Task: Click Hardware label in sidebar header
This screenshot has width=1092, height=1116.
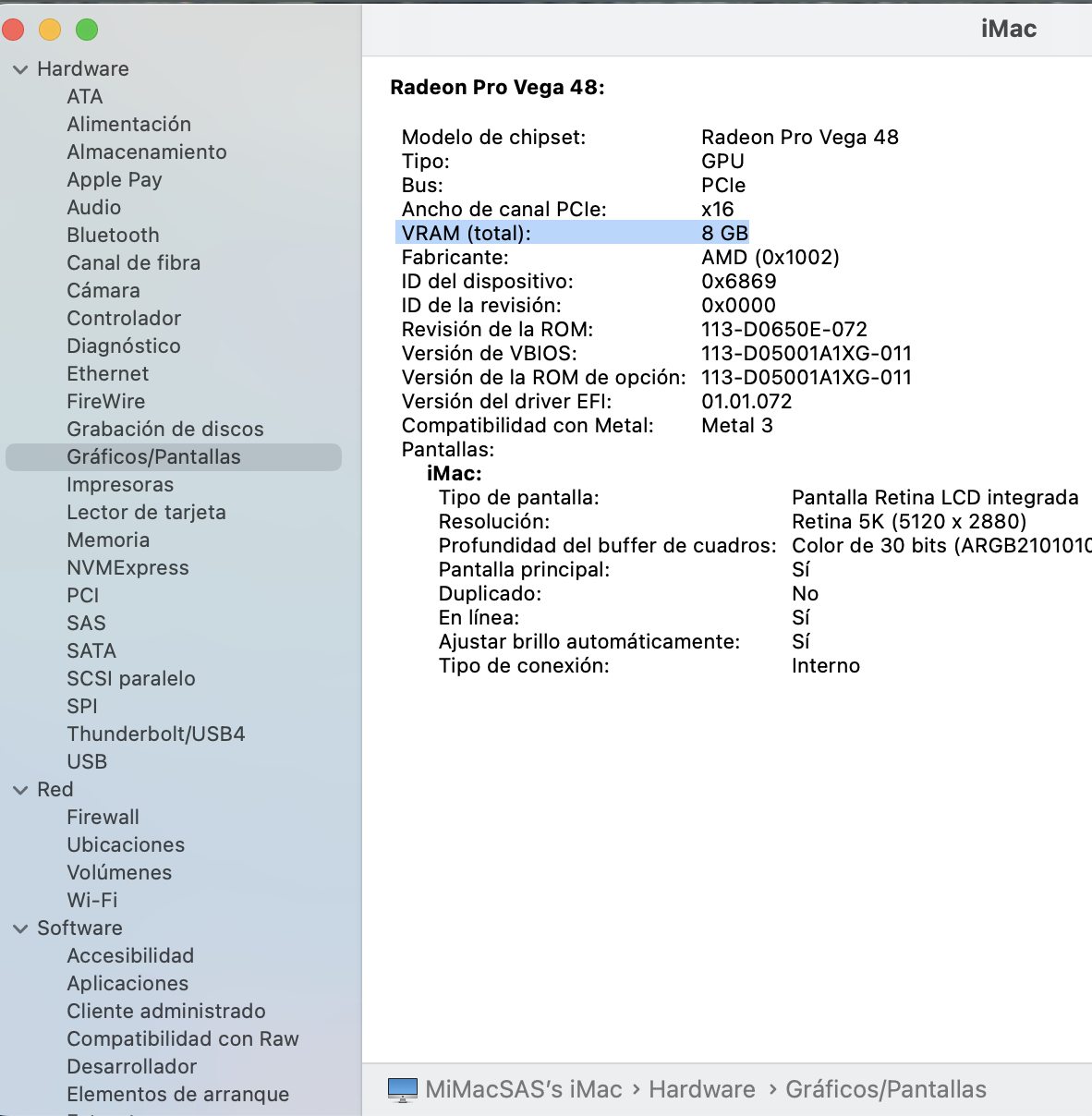Action: [x=83, y=68]
